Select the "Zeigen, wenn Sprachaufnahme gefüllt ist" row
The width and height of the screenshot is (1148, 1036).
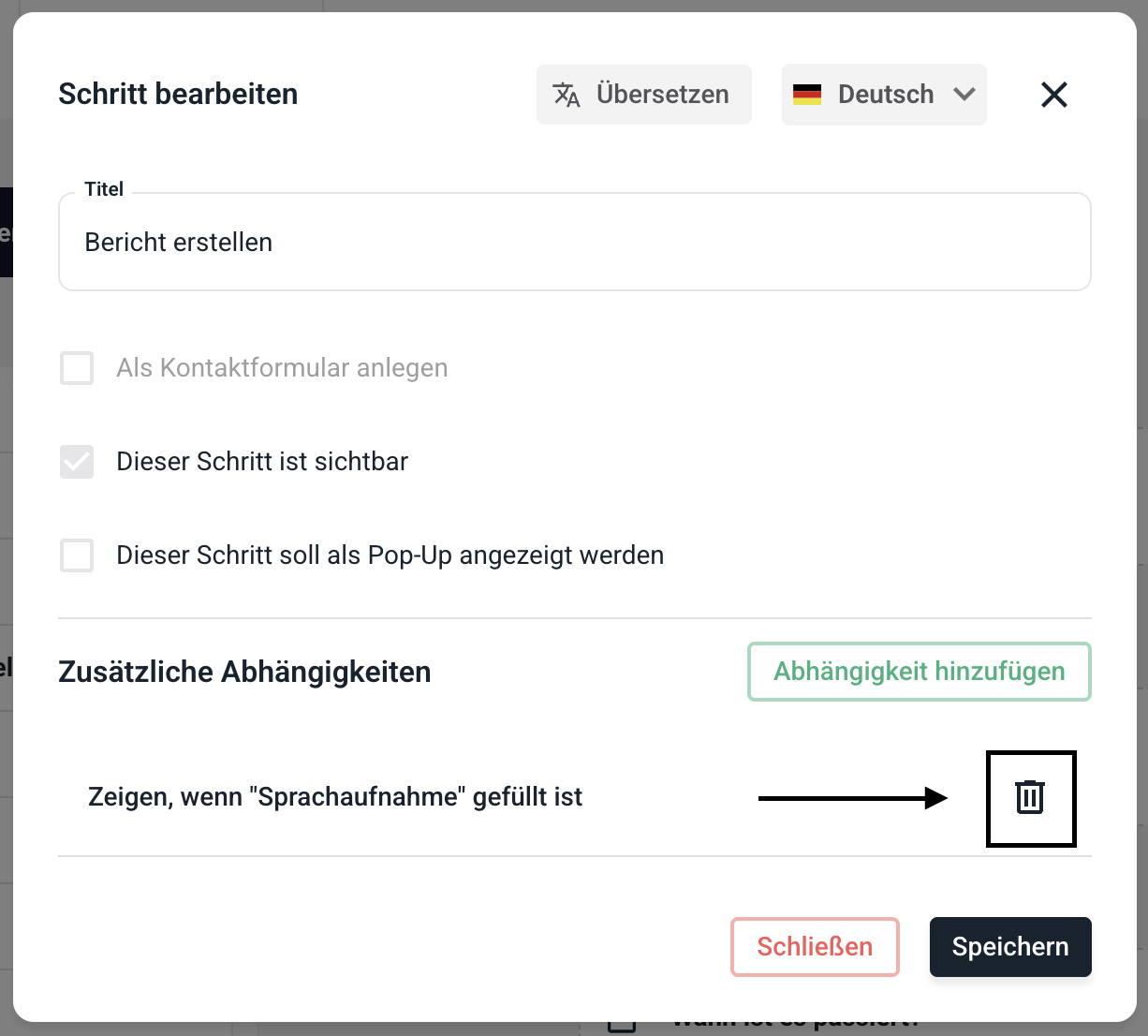click(335, 797)
